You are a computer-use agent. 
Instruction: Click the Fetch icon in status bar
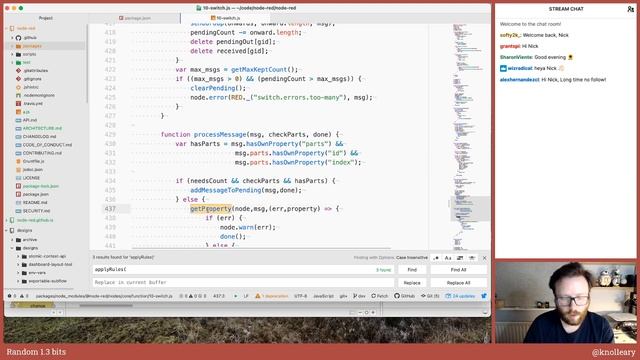(x=373, y=296)
